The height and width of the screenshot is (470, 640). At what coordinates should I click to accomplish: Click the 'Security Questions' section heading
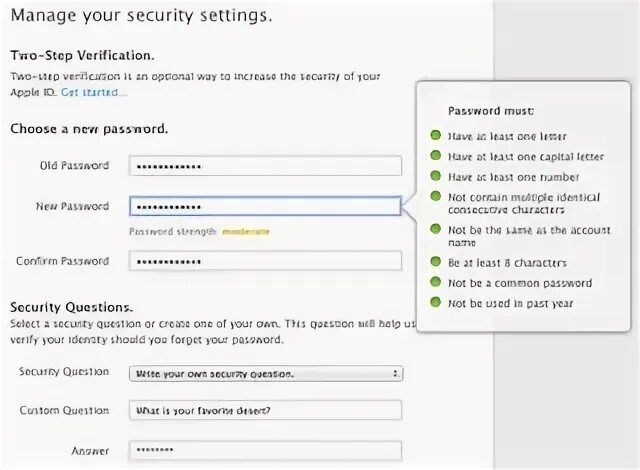point(71,307)
